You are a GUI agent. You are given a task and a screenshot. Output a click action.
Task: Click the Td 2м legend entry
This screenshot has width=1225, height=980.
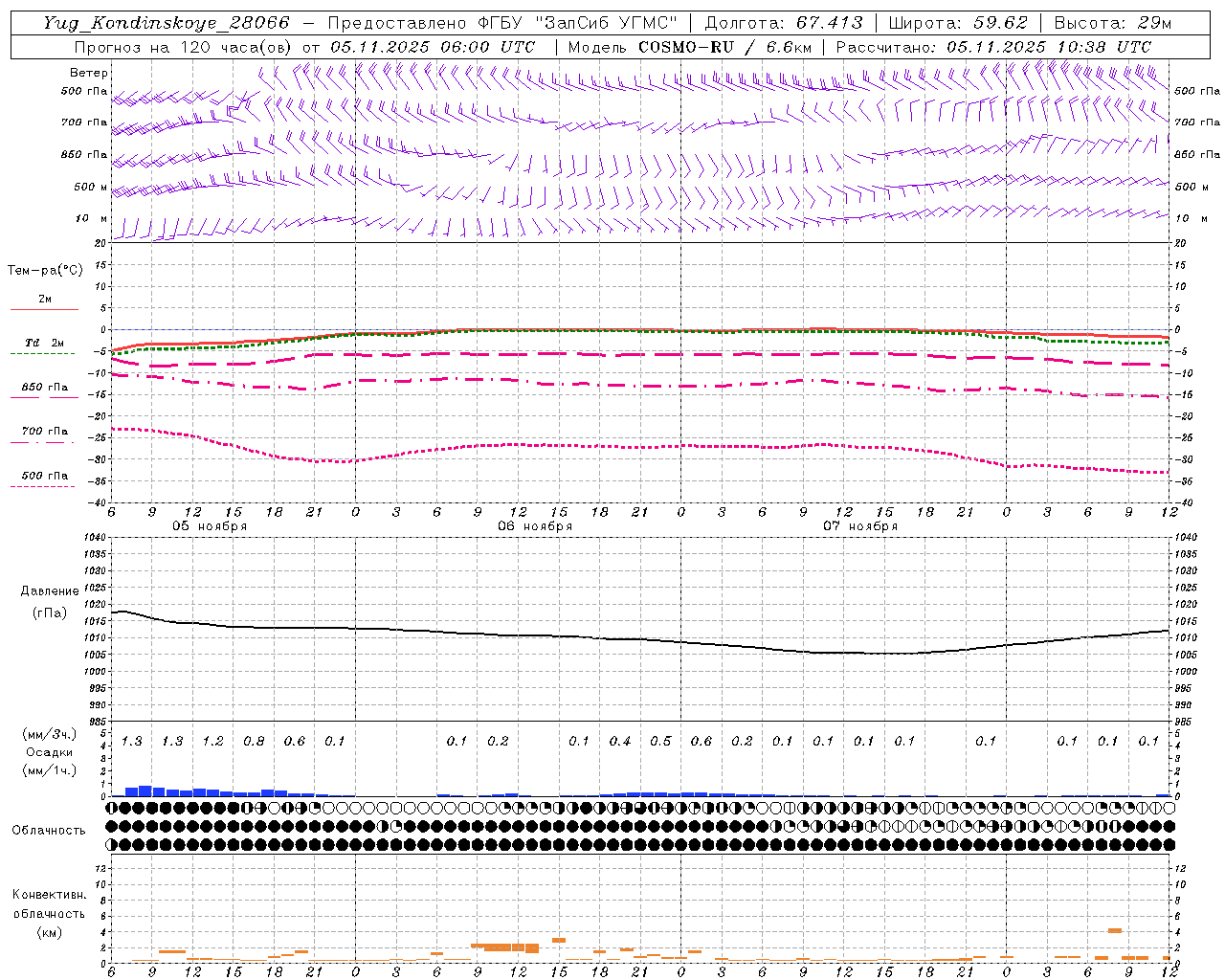click(x=45, y=343)
